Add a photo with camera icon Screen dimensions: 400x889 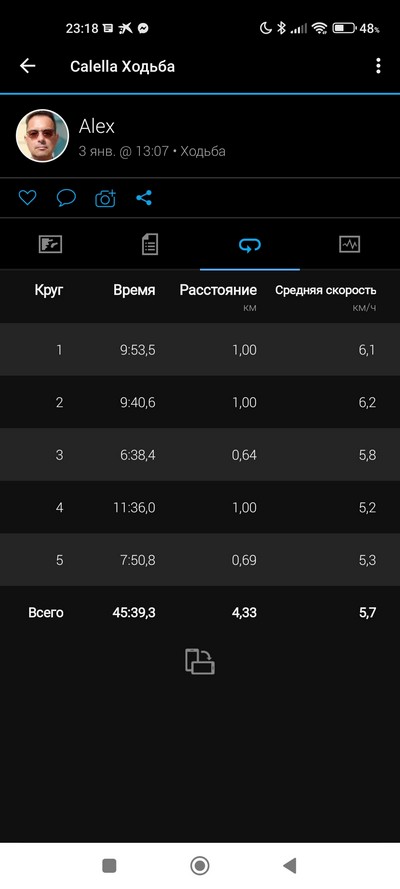pos(105,198)
